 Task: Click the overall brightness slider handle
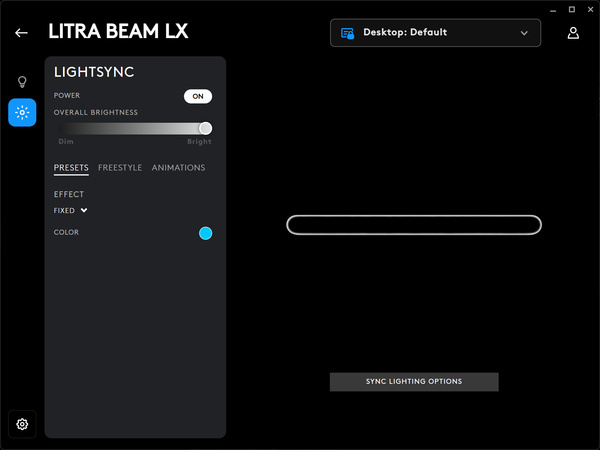coord(205,128)
